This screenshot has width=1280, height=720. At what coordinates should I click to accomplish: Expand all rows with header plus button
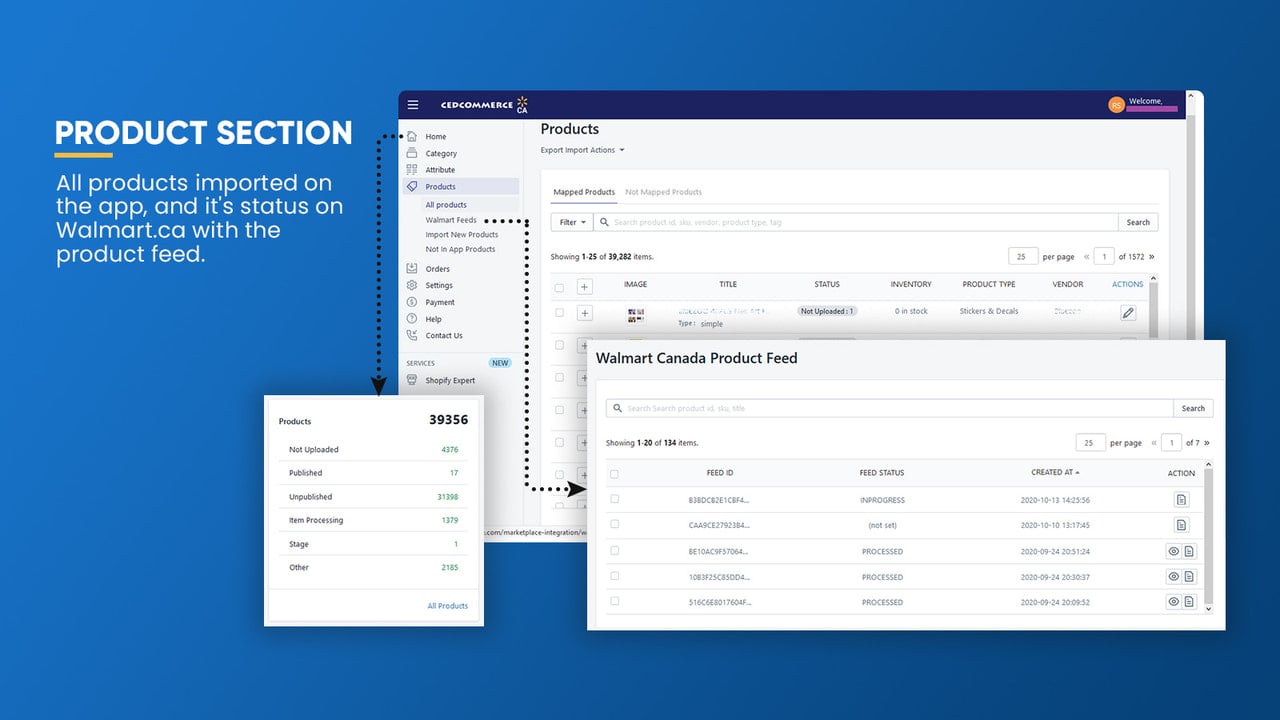tap(585, 287)
